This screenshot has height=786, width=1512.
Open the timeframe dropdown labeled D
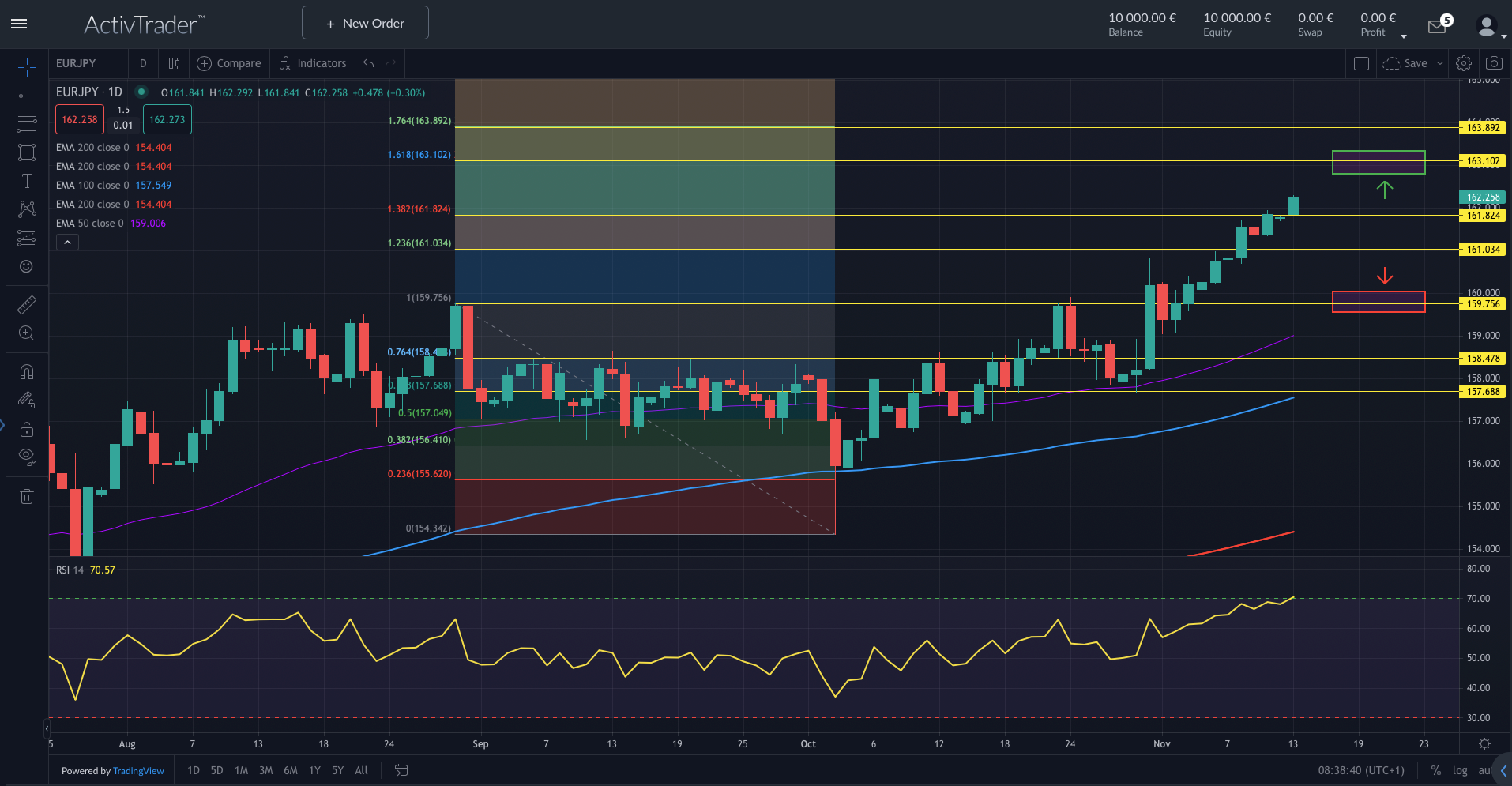click(x=143, y=62)
